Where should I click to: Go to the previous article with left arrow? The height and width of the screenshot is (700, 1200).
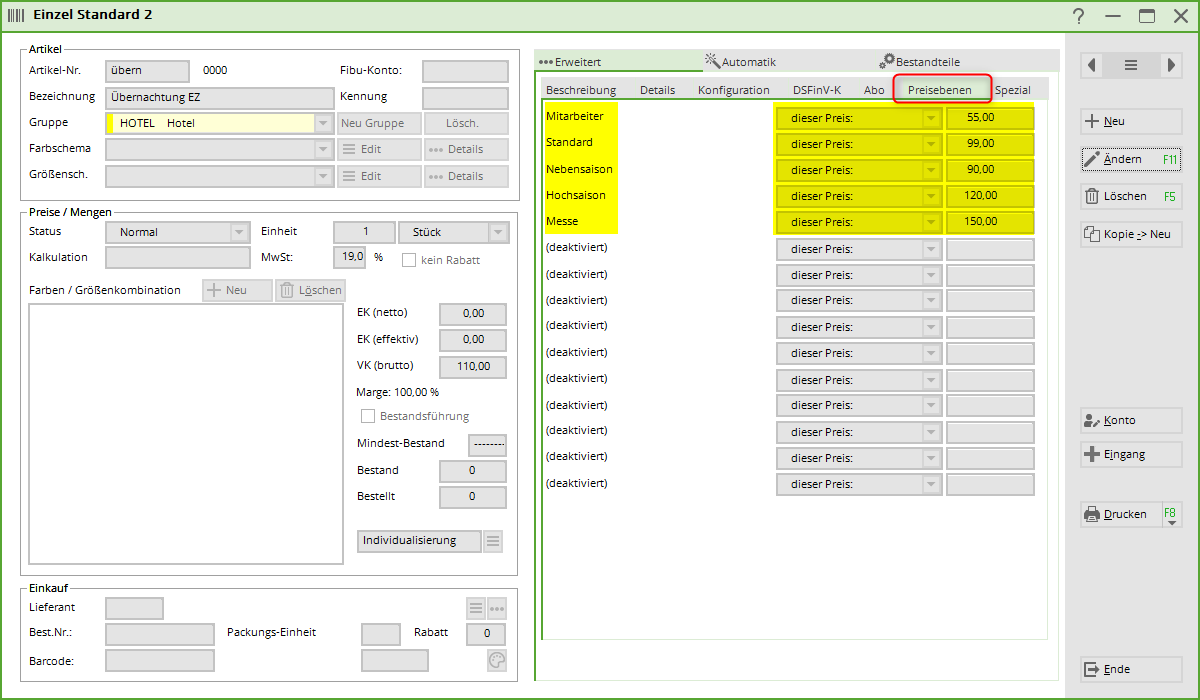tap(1092, 65)
